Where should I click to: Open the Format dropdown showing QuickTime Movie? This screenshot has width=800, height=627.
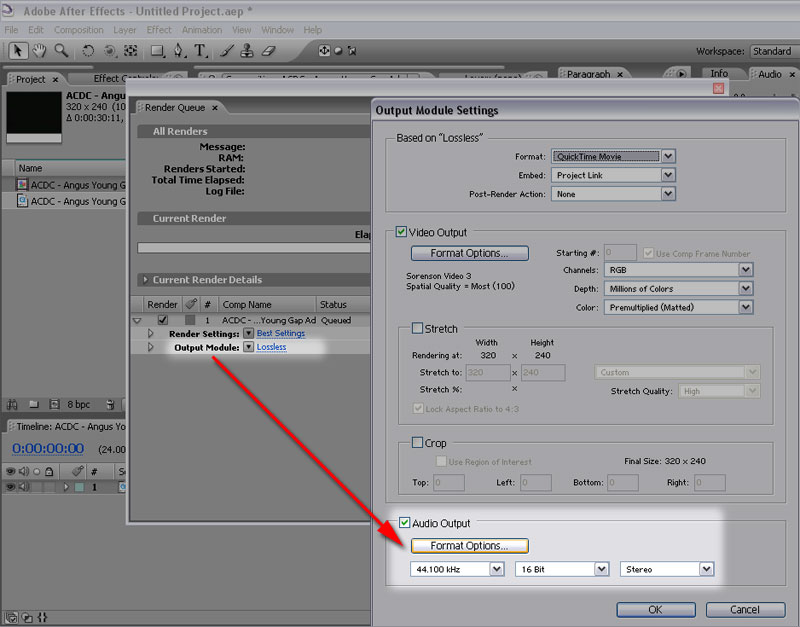click(613, 156)
